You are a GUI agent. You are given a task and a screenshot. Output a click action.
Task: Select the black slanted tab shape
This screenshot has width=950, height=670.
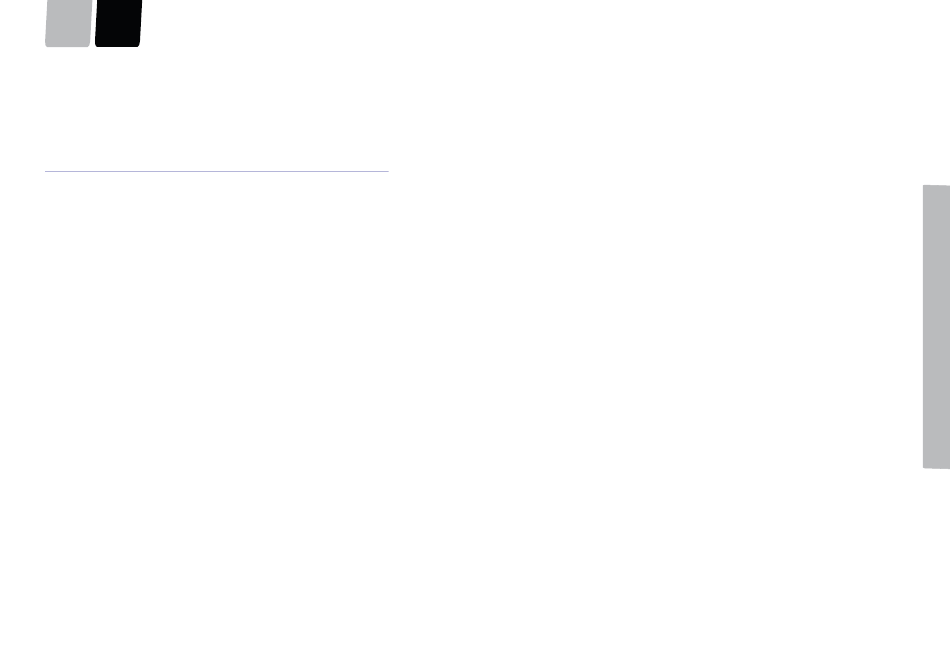click(118, 23)
